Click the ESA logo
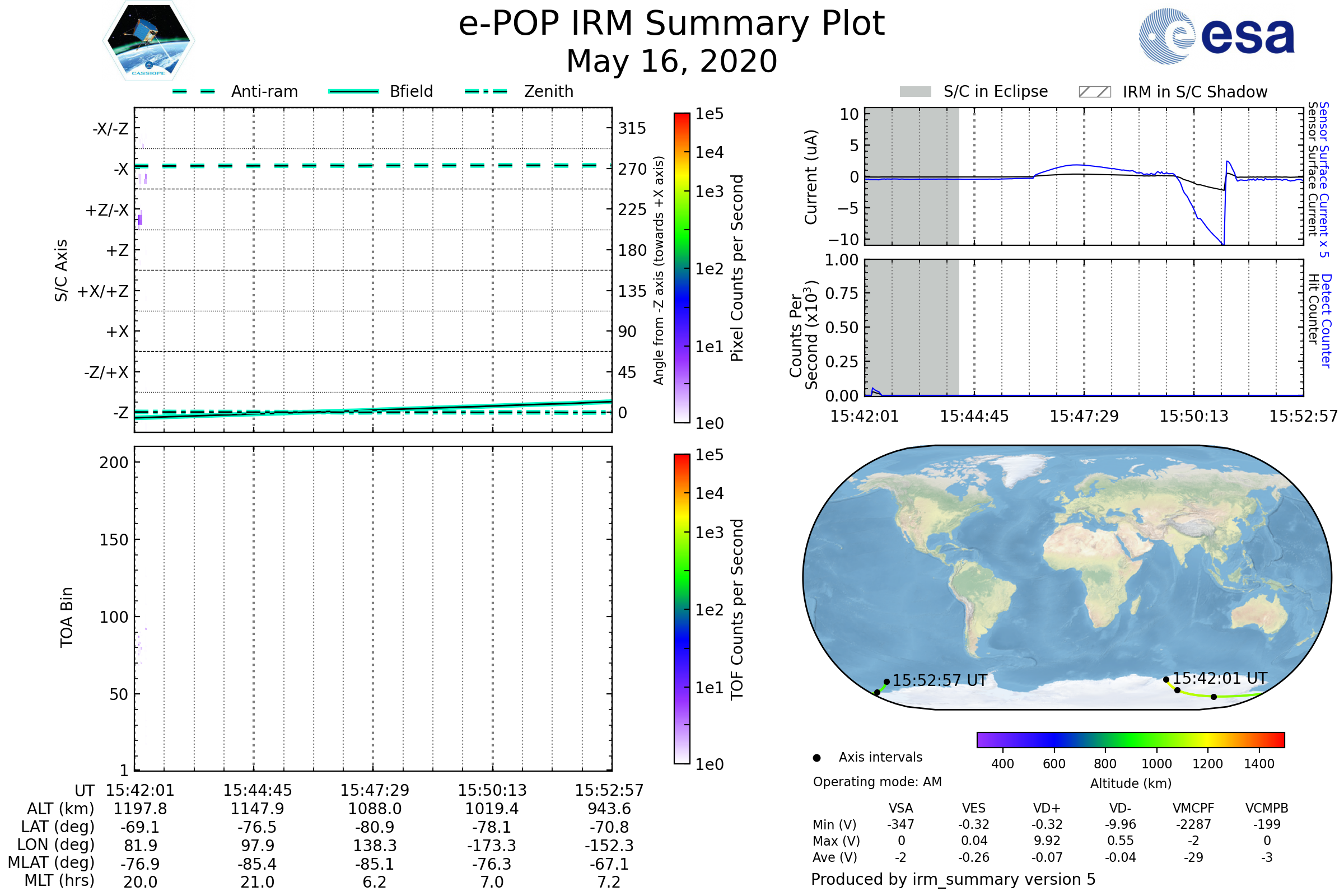 pyautogui.click(x=1216, y=36)
